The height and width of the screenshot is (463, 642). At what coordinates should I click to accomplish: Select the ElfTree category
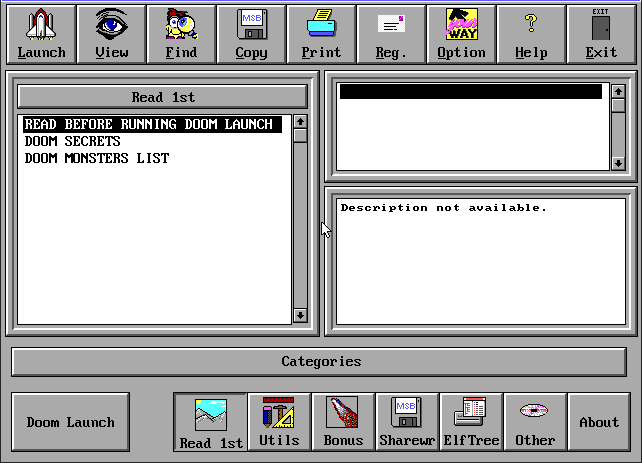click(471, 422)
